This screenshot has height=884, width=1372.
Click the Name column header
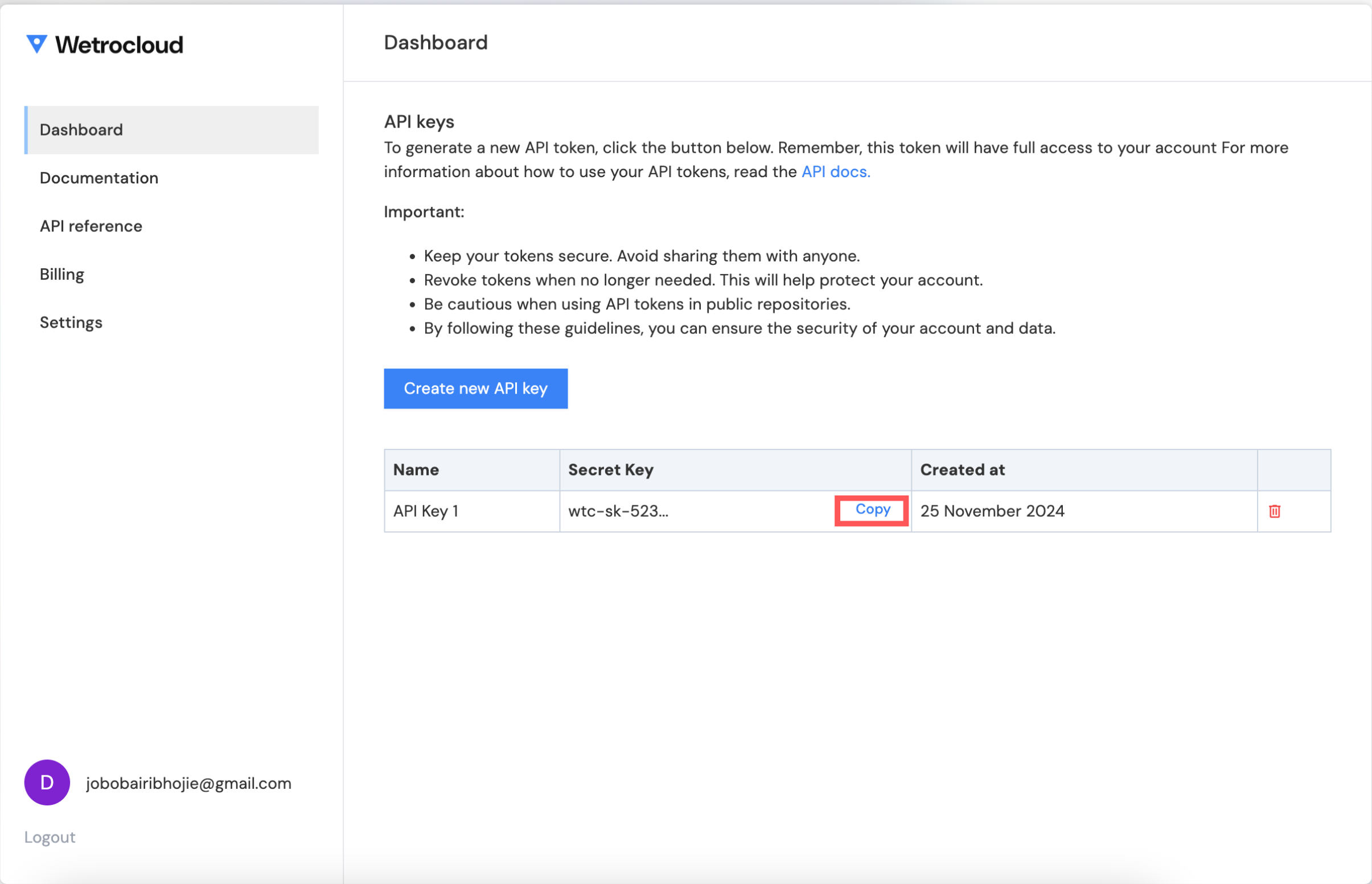pyautogui.click(x=416, y=470)
